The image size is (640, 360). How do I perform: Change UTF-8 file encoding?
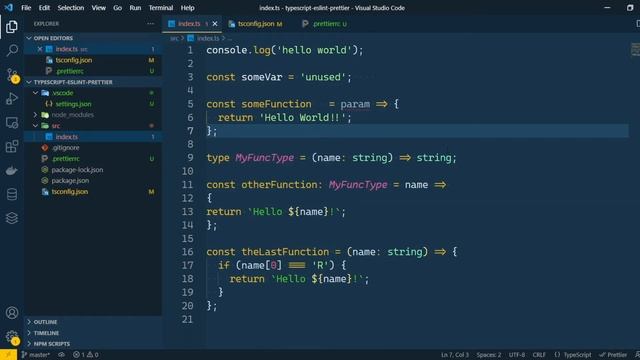click(x=517, y=355)
